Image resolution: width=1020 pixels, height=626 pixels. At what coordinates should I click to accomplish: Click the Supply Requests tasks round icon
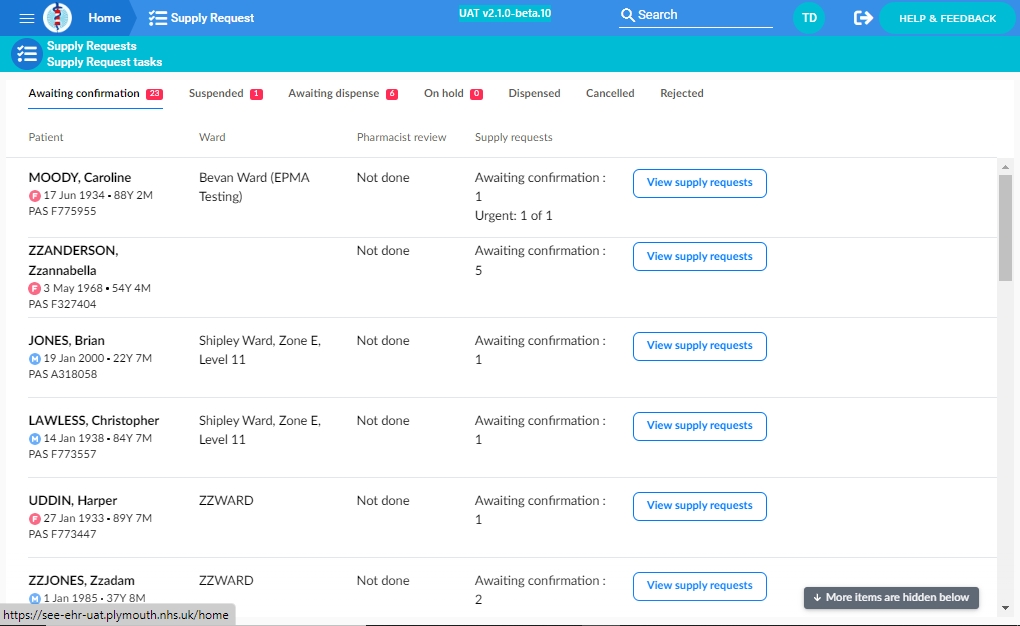click(x=27, y=55)
